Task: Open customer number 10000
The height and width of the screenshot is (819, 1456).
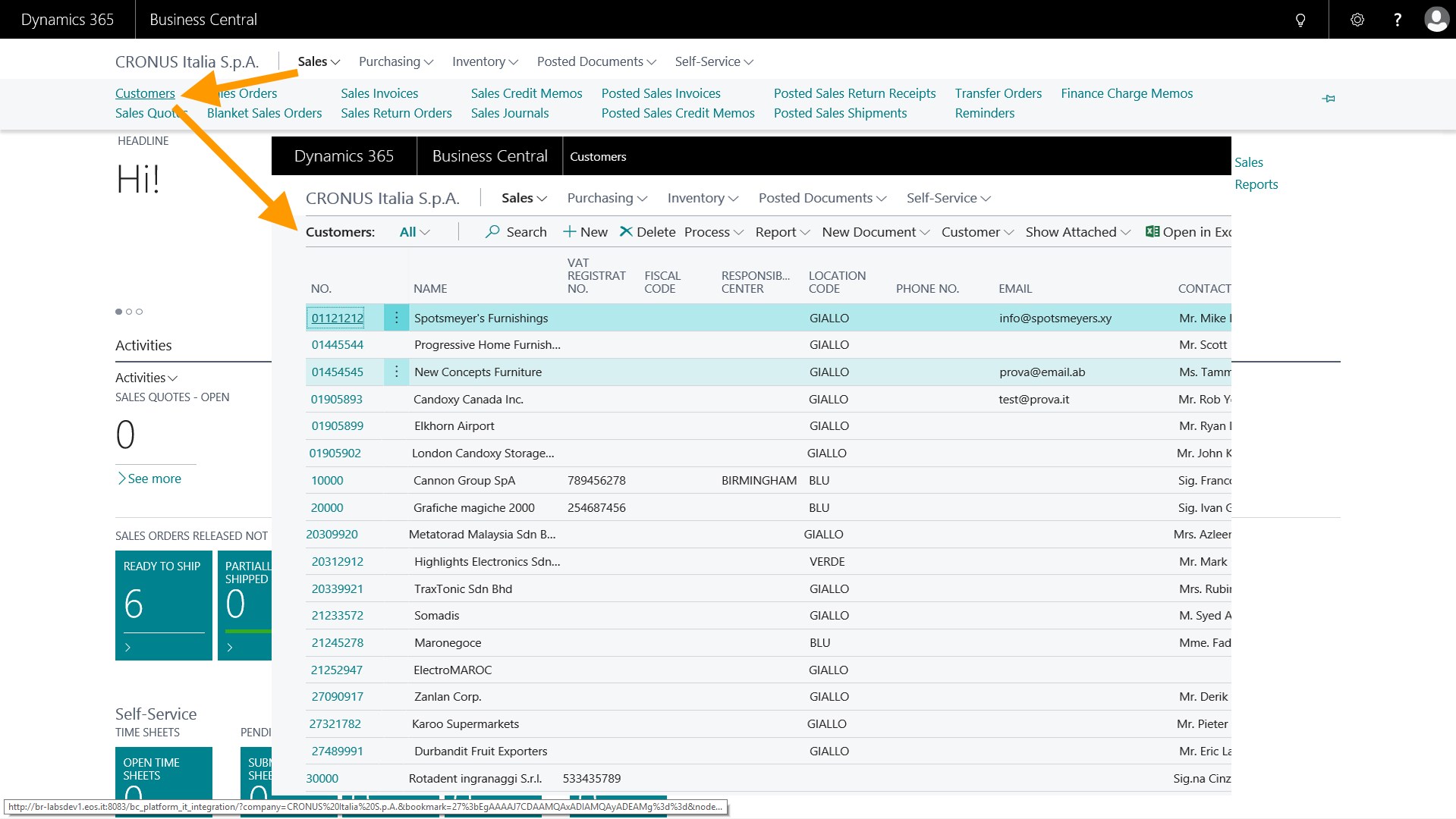Action: (x=327, y=480)
